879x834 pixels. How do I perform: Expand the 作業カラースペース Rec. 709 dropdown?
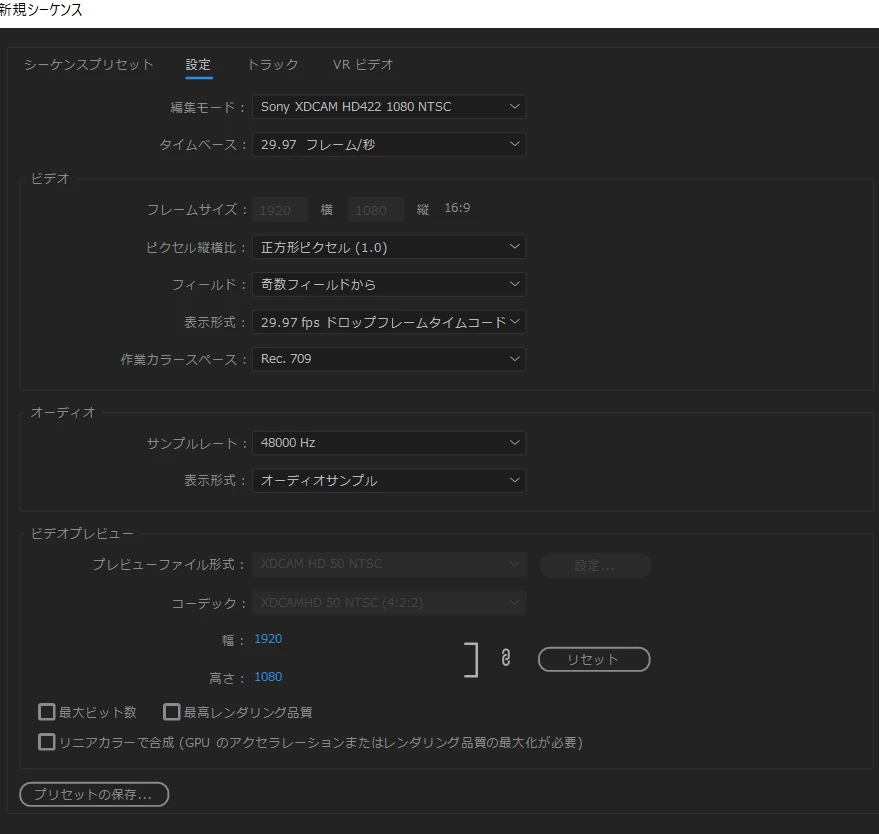[389, 359]
